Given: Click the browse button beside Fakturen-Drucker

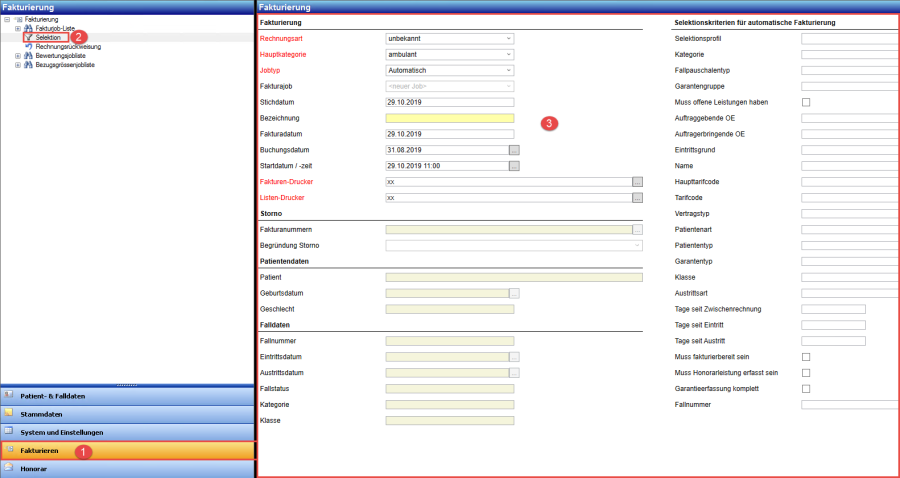Looking at the screenshot, I should [637, 182].
